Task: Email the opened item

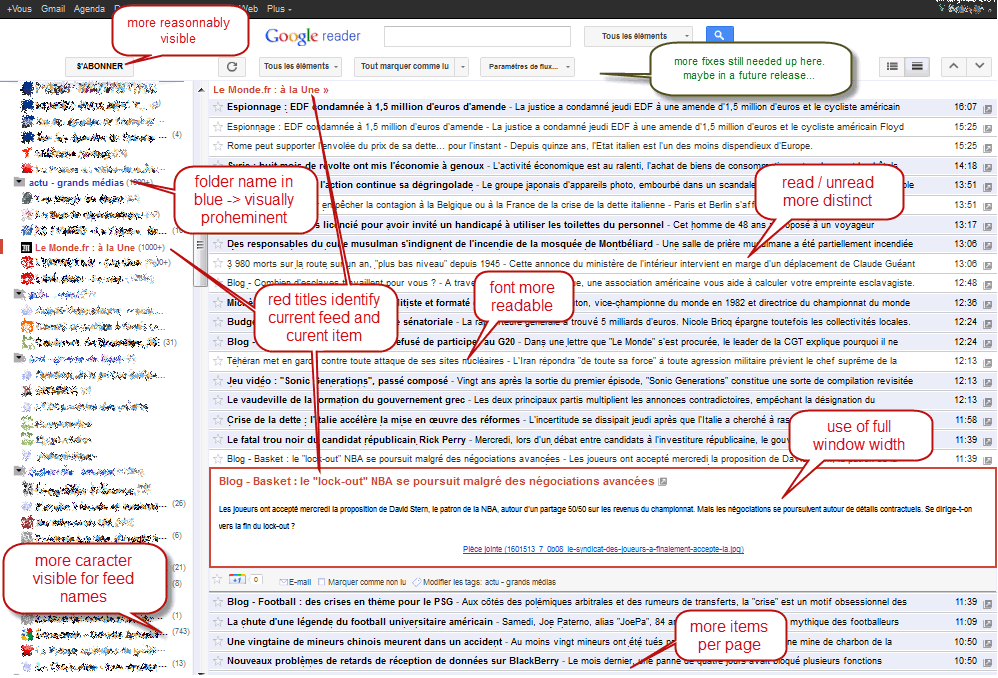Action: (295, 582)
